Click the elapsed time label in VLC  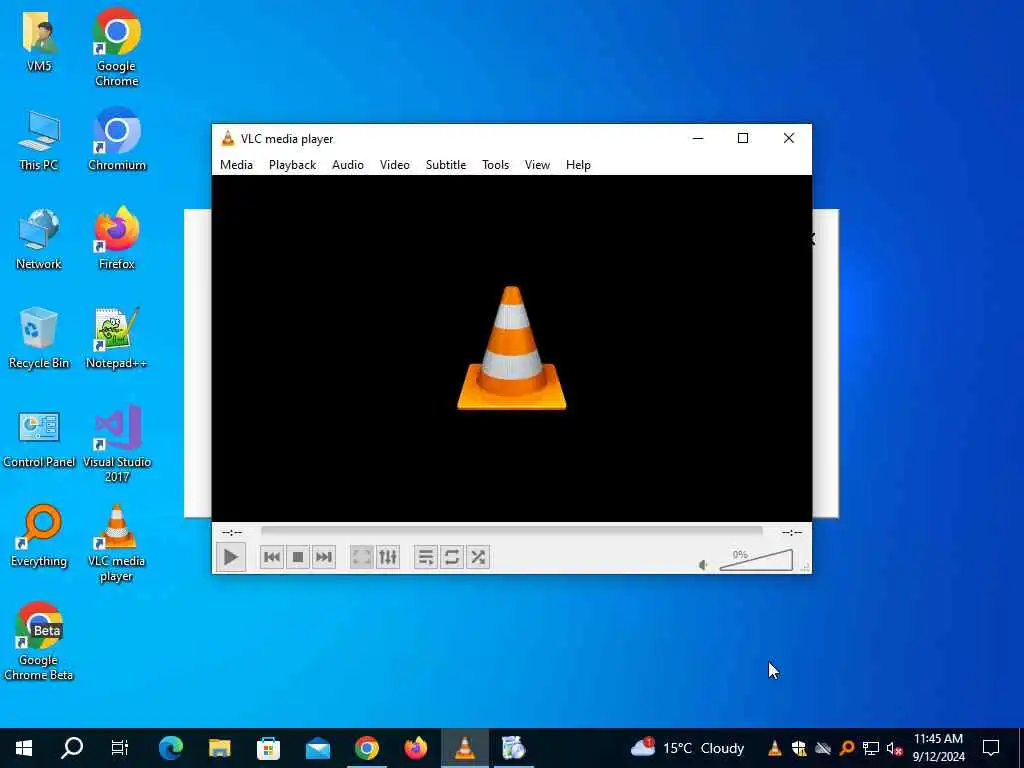pyautogui.click(x=232, y=532)
